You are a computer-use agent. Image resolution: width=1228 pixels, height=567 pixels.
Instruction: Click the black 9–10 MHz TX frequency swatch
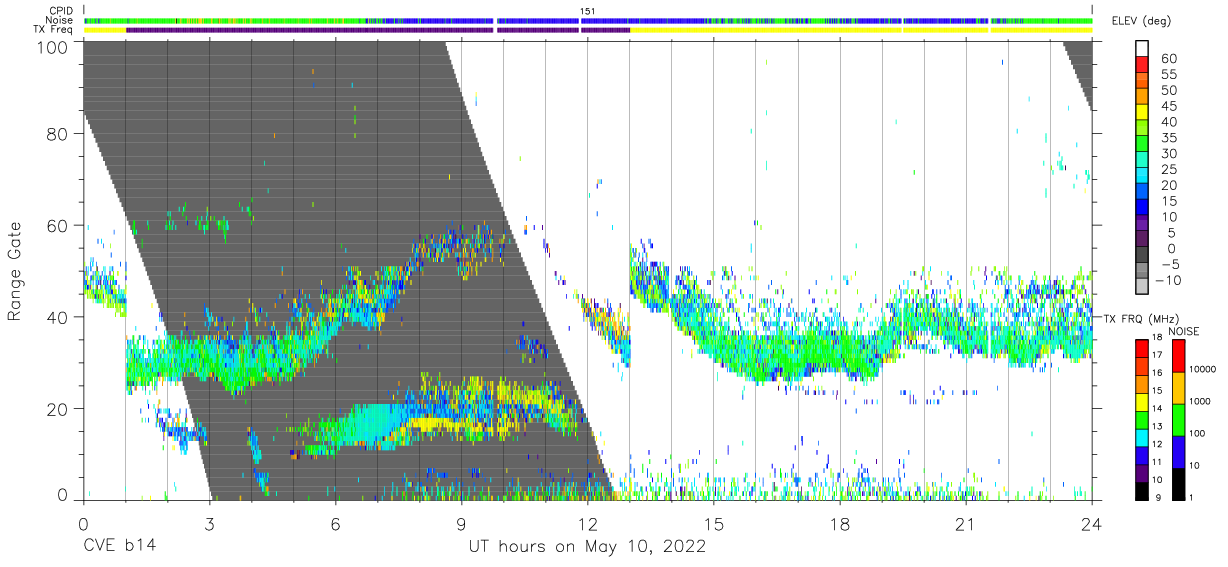pyautogui.click(x=1142, y=489)
